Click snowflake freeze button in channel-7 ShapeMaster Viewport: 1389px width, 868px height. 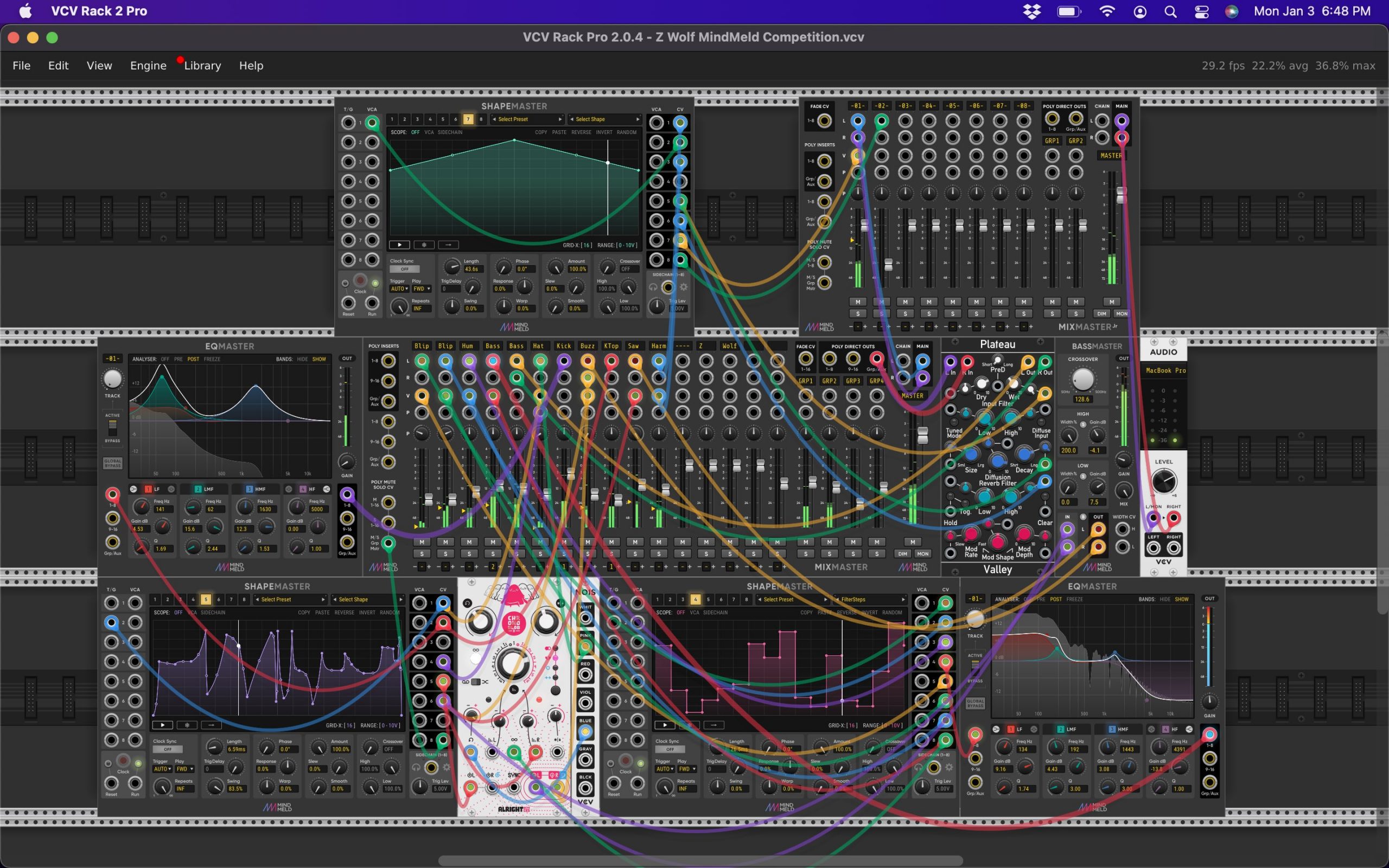[x=424, y=245]
